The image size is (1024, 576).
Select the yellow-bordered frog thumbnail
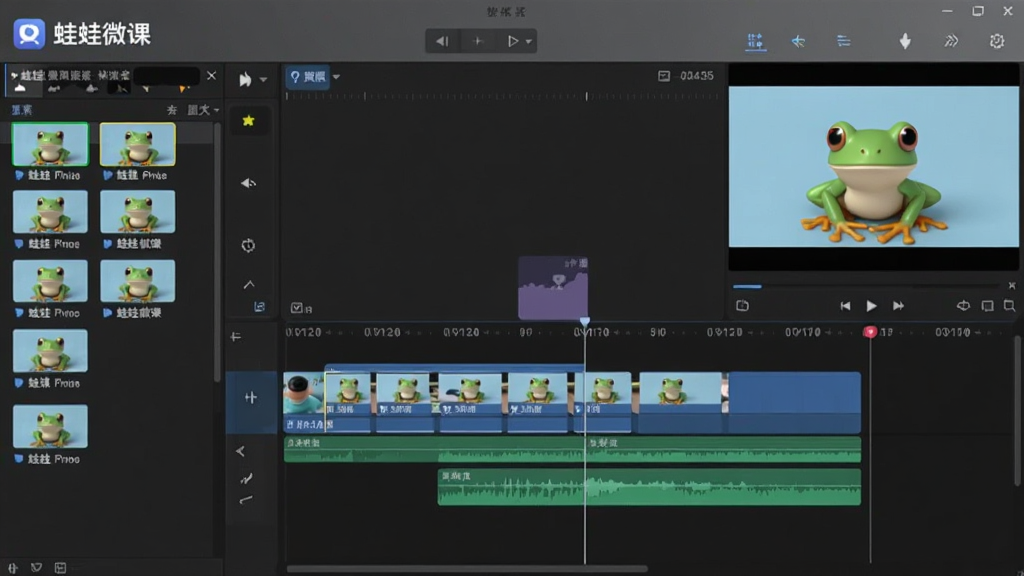click(138, 144)
